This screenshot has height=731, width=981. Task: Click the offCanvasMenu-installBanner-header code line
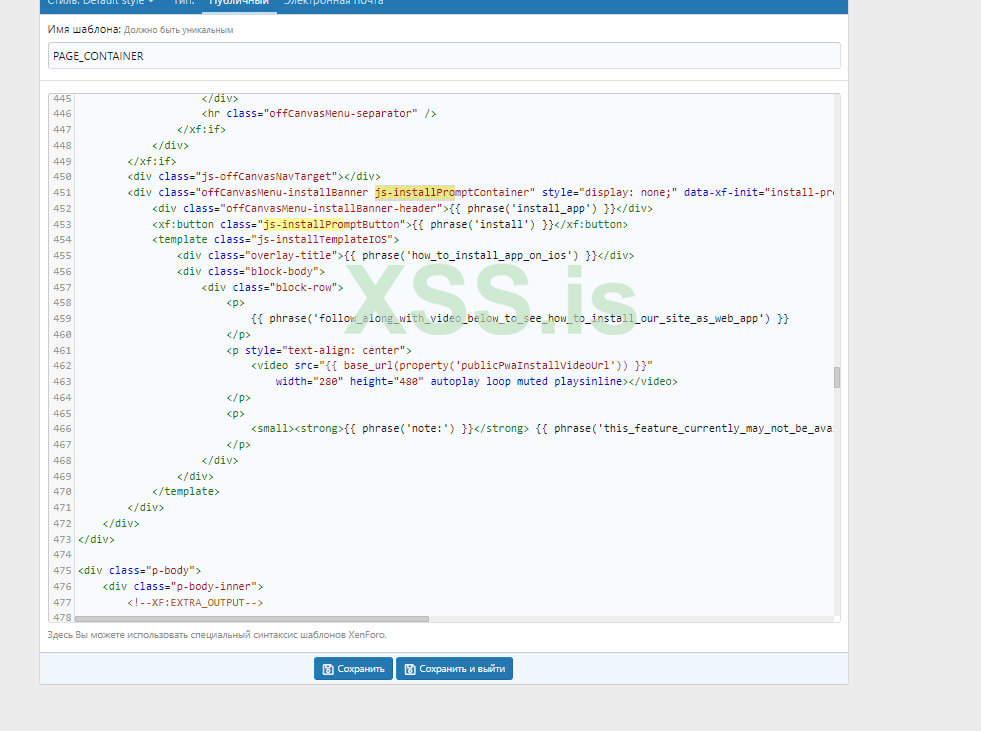click(x=402, y=208)
